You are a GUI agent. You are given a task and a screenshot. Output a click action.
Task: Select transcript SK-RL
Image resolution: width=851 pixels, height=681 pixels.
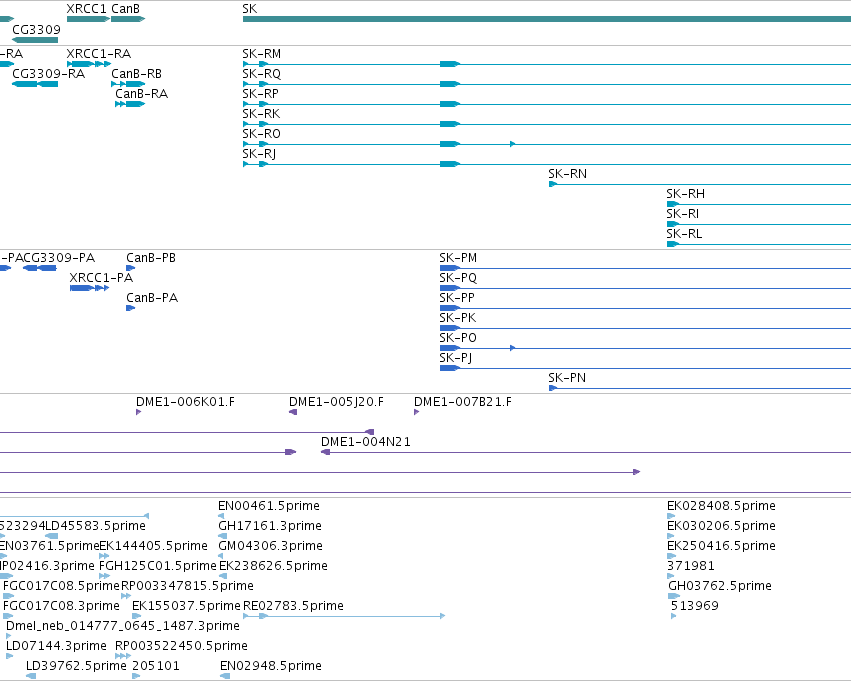(759, 244)
